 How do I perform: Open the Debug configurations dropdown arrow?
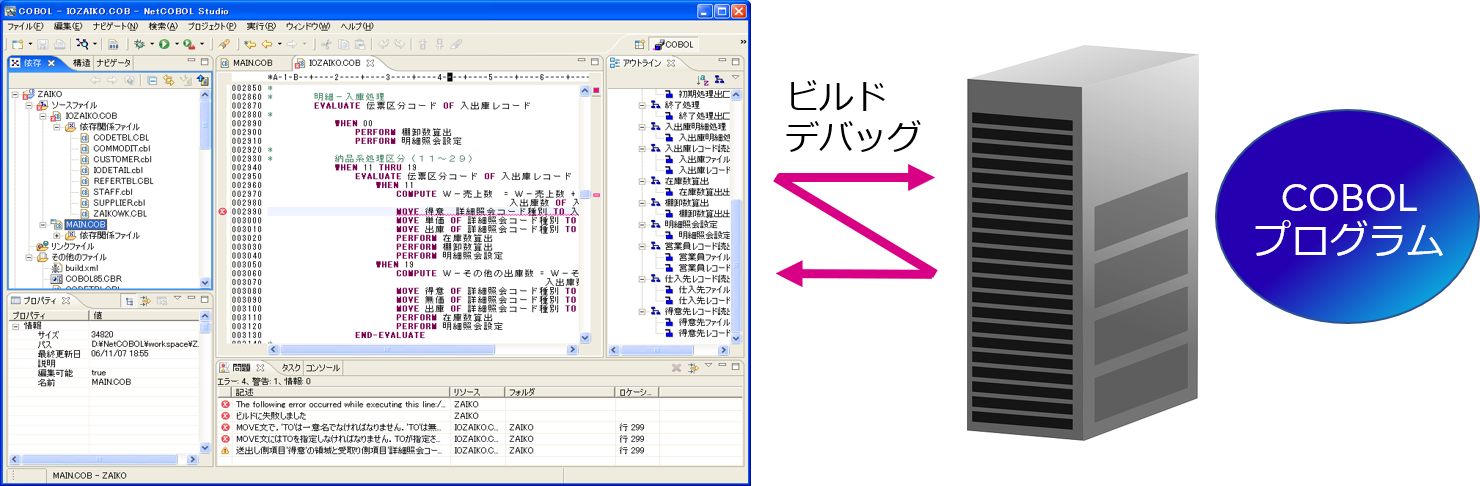pyautogui.click(x=152, y=45)
